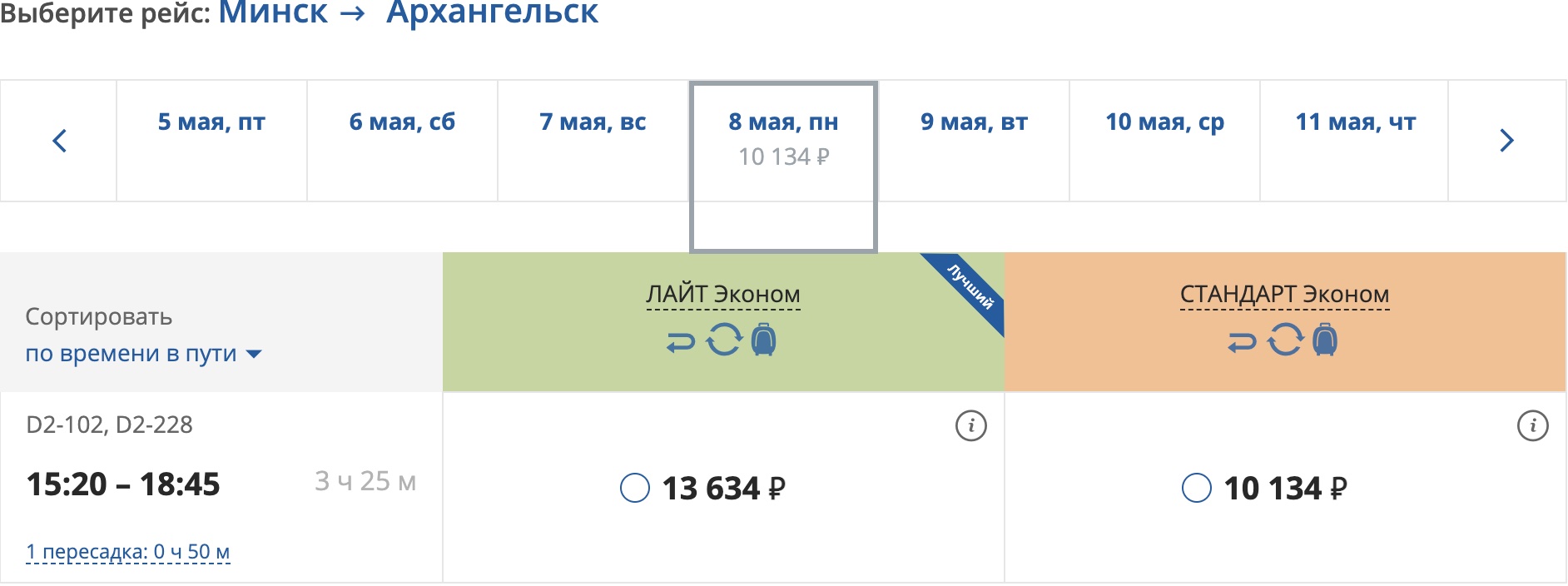Select the 10 134 ₽ fare radio button
The image size is (1568, 586).
point(1197,488)
